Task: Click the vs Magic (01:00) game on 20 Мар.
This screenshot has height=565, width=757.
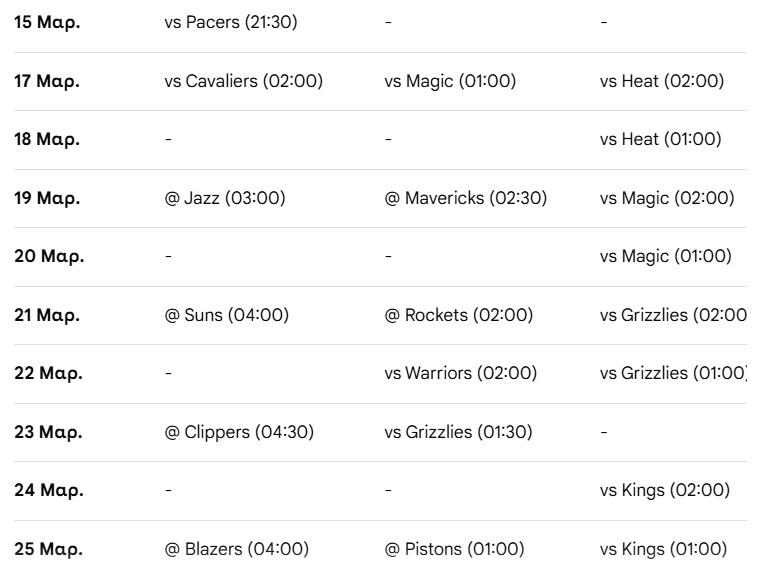Action: pos(665,257)
